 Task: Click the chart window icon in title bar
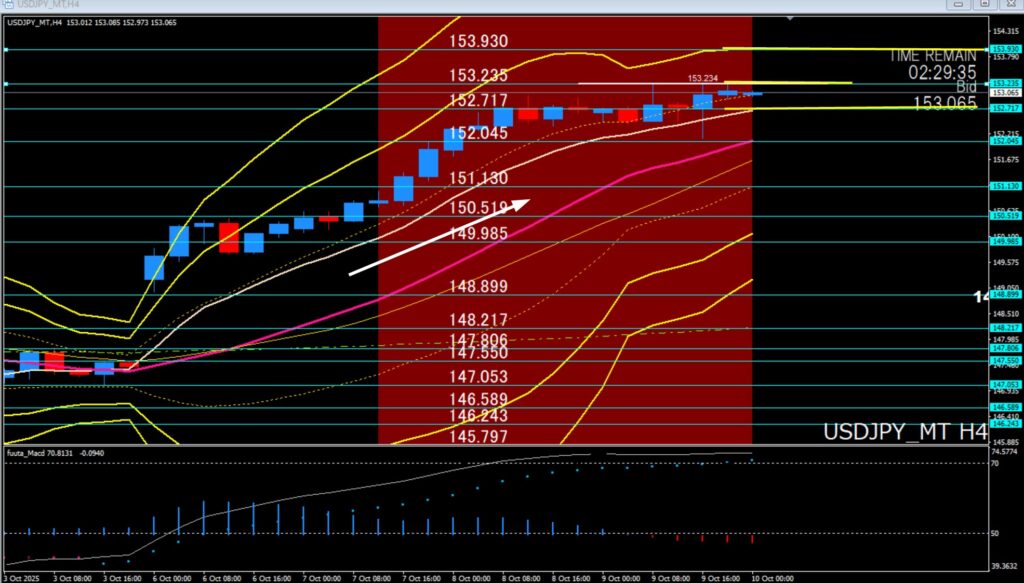click(x=8, y=5)
